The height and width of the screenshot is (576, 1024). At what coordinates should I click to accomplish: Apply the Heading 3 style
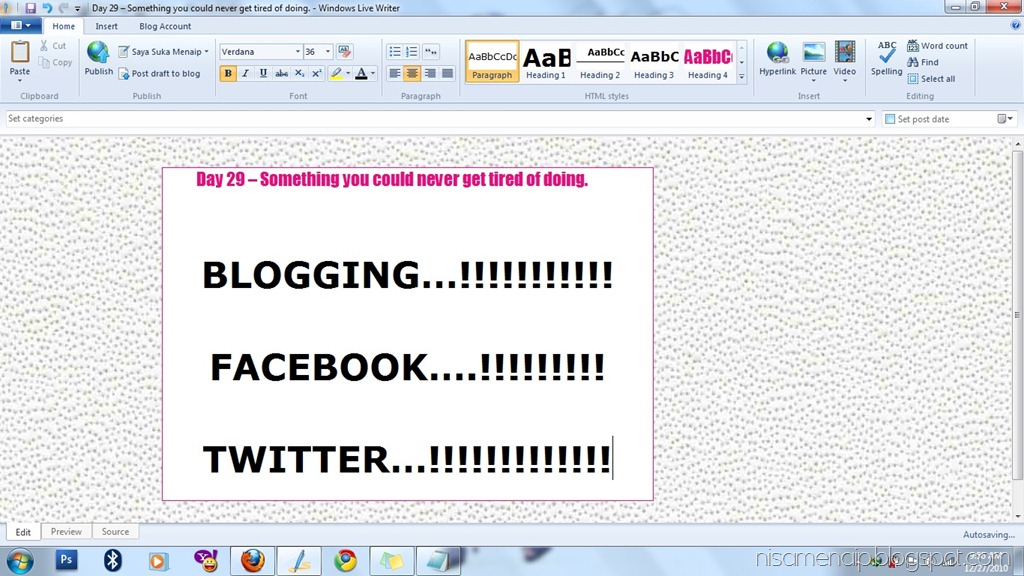[654, 61]
